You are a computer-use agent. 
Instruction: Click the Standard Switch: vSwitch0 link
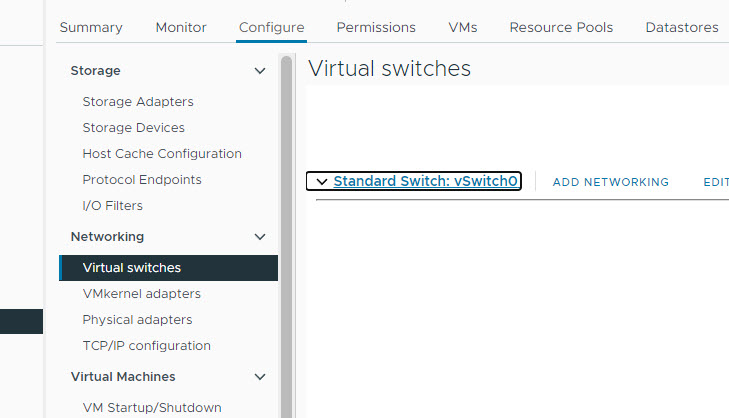coord(425,181)
